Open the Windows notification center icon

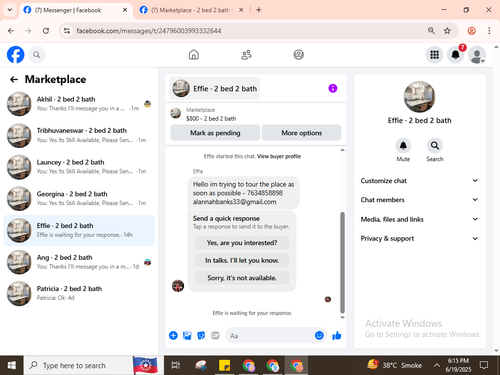(x=484, y=365)
